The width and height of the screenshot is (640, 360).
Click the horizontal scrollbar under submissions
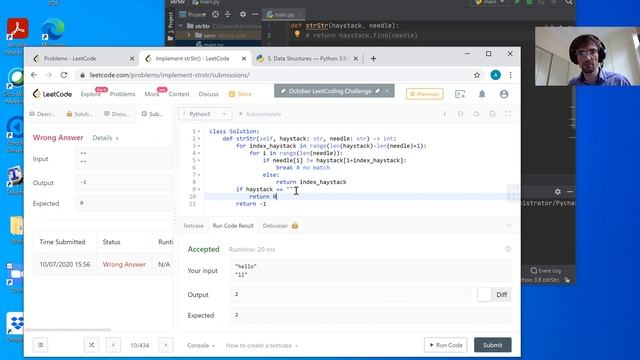click(68, 330)
